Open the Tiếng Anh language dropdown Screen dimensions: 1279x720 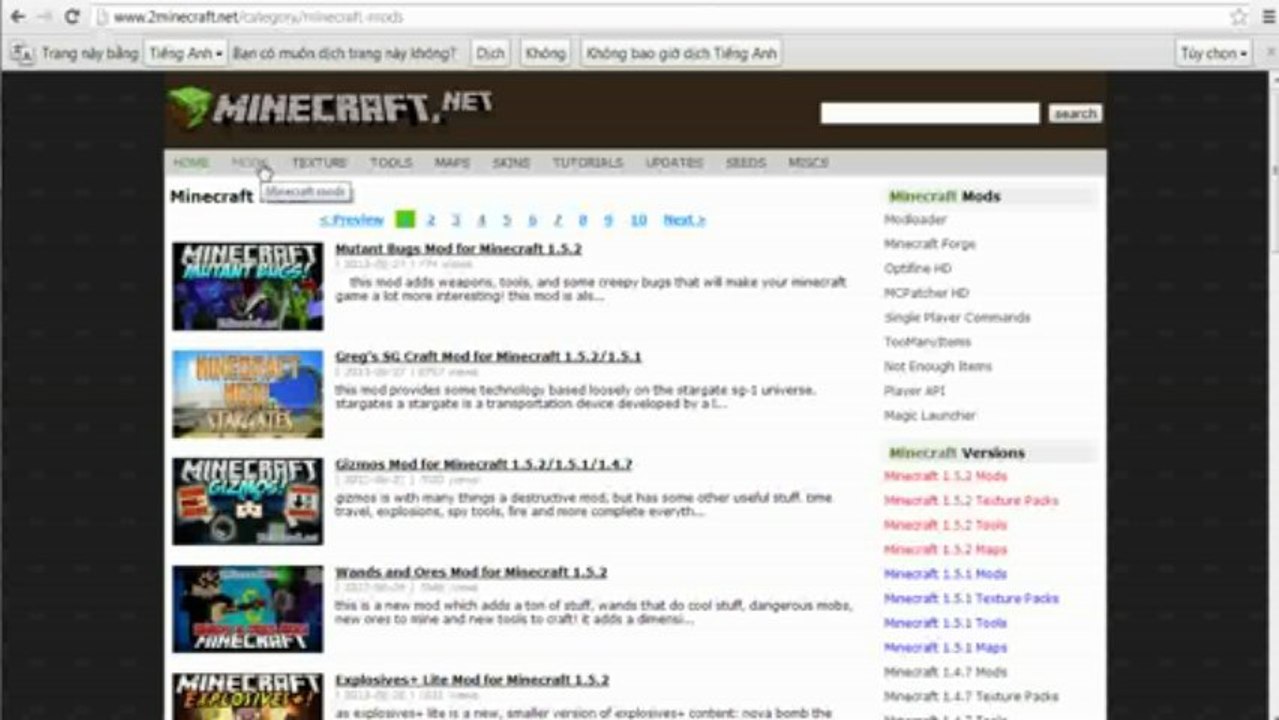[x=186, y=53]
